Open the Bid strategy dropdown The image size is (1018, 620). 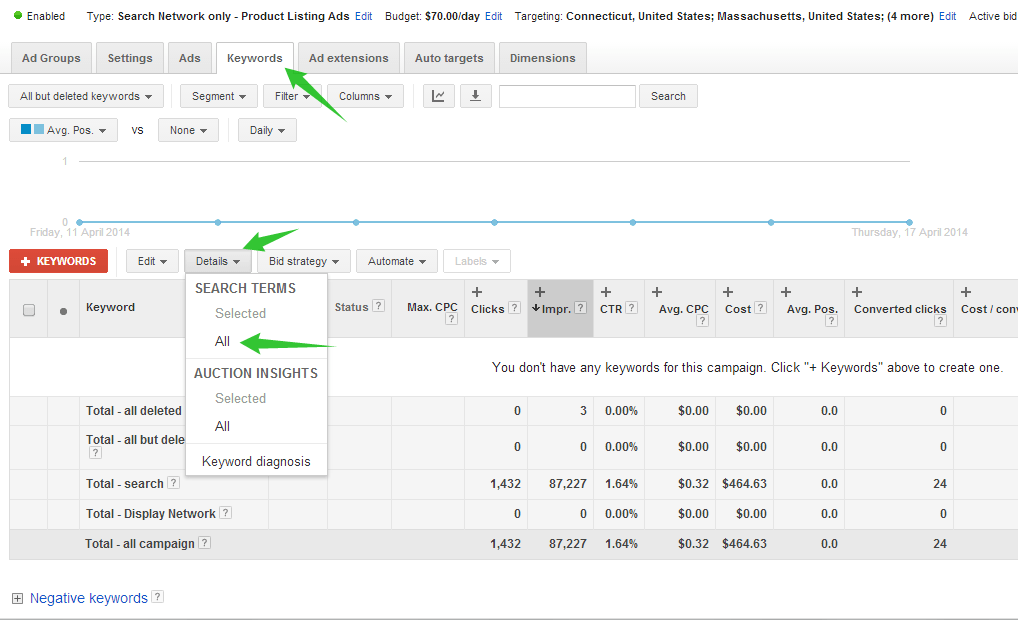point(304,261)
